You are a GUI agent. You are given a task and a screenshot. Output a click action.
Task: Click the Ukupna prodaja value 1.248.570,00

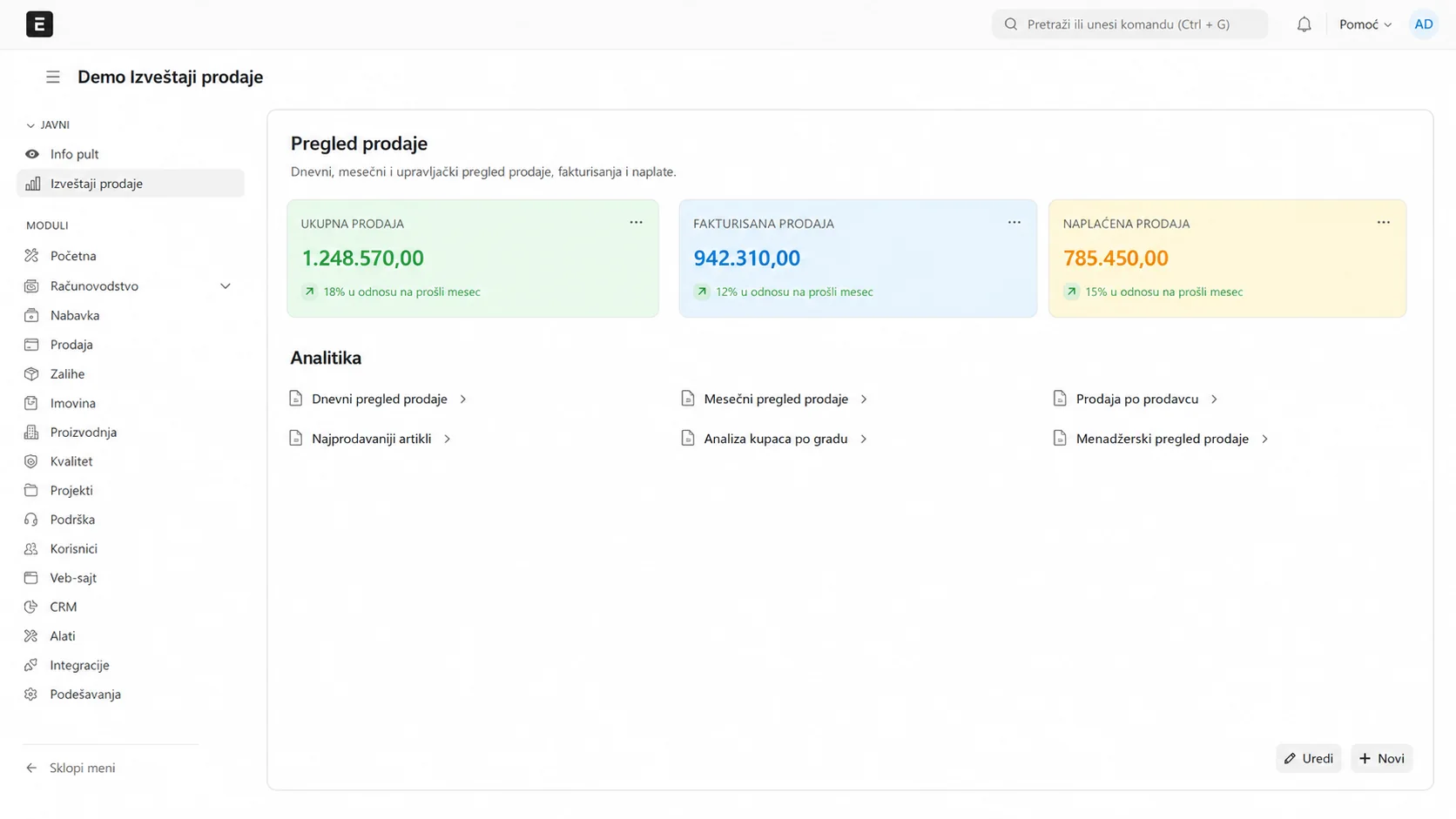[362, 258]
